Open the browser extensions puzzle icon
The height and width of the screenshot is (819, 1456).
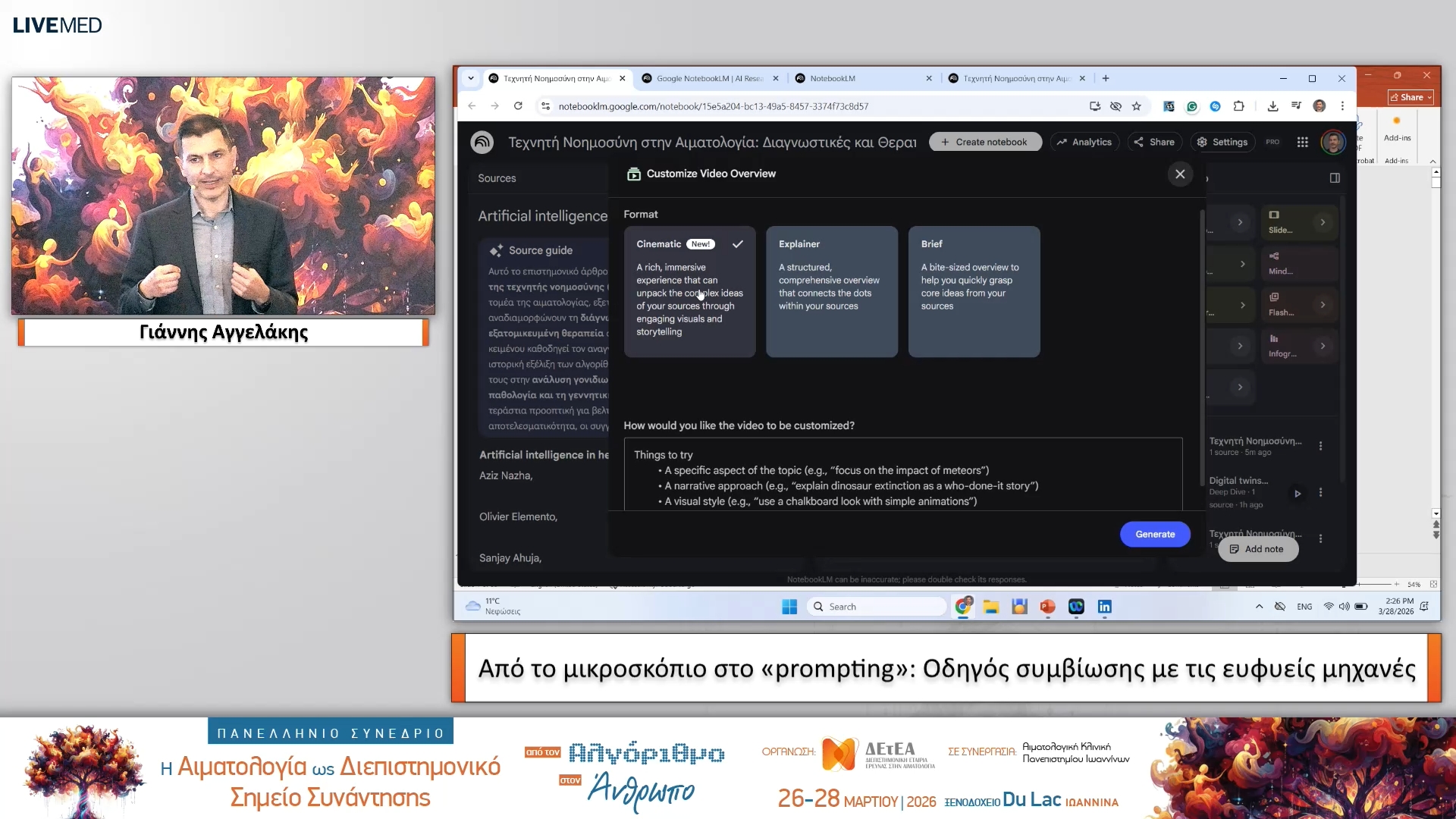tap(1238, 106)
